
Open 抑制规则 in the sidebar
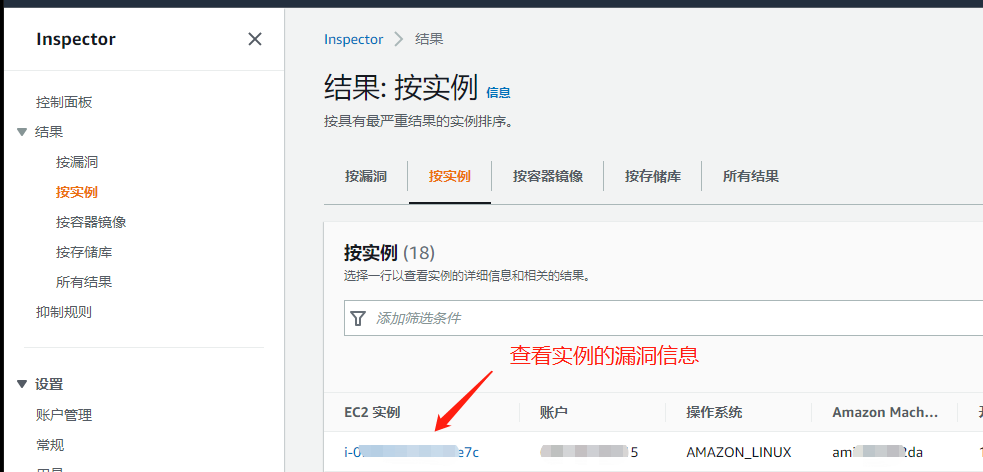pos(64,312)
